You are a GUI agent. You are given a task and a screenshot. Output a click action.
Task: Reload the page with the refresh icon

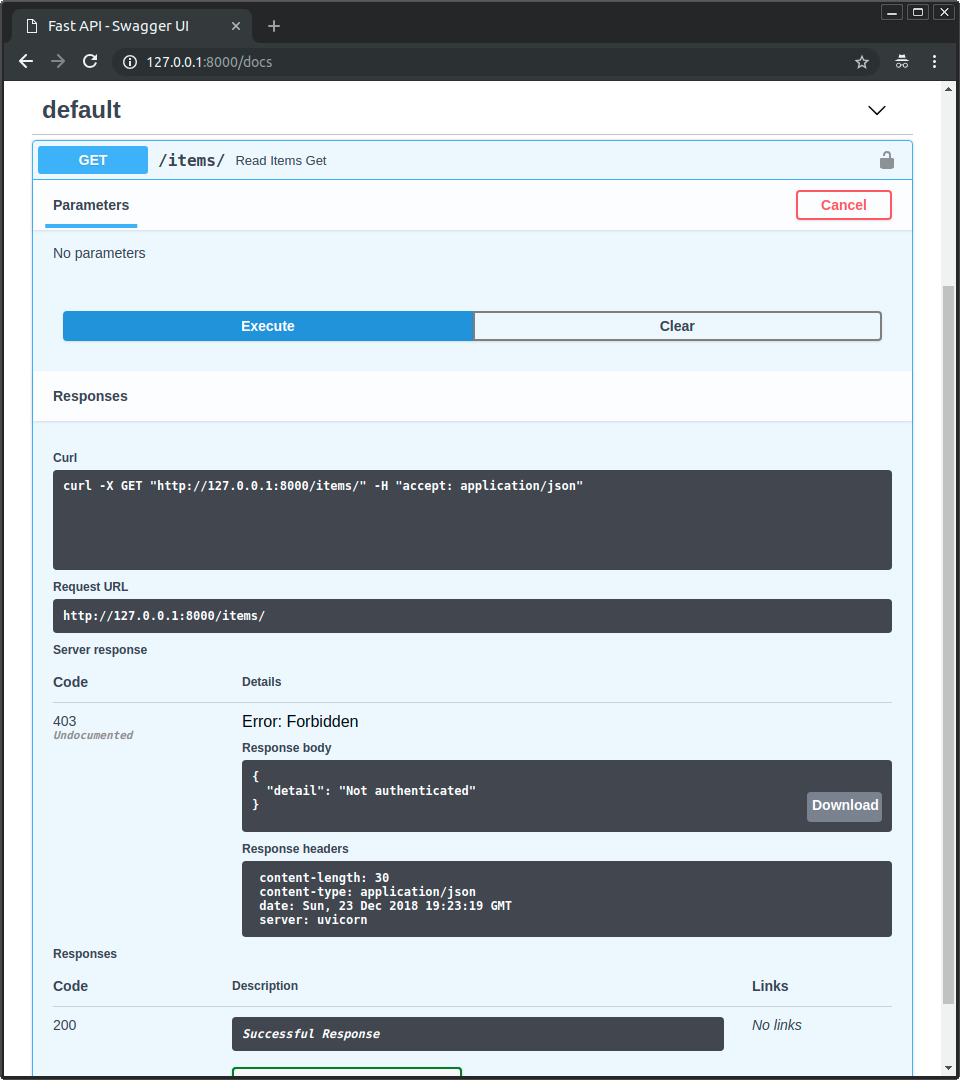click(90, 62)
